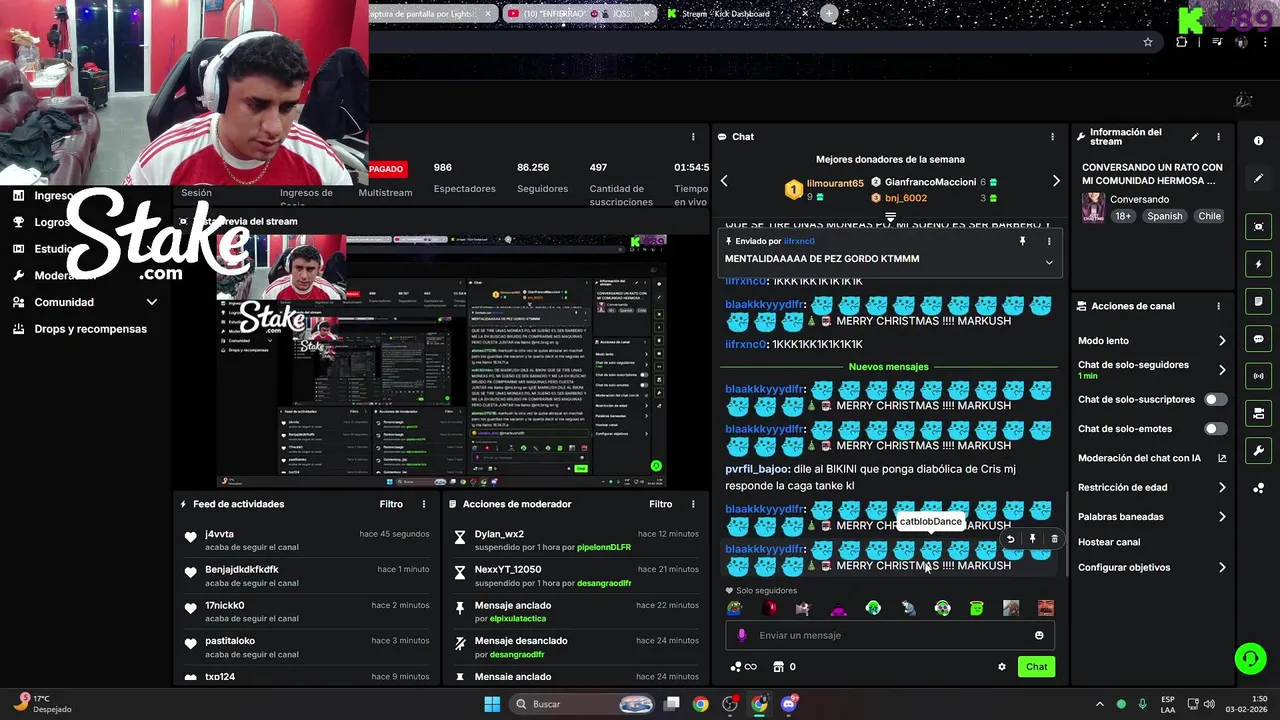The height and width of the screenshot is (720, 1280).
Task: Click the stream preview thumbnail
Action: pos(442,361)
